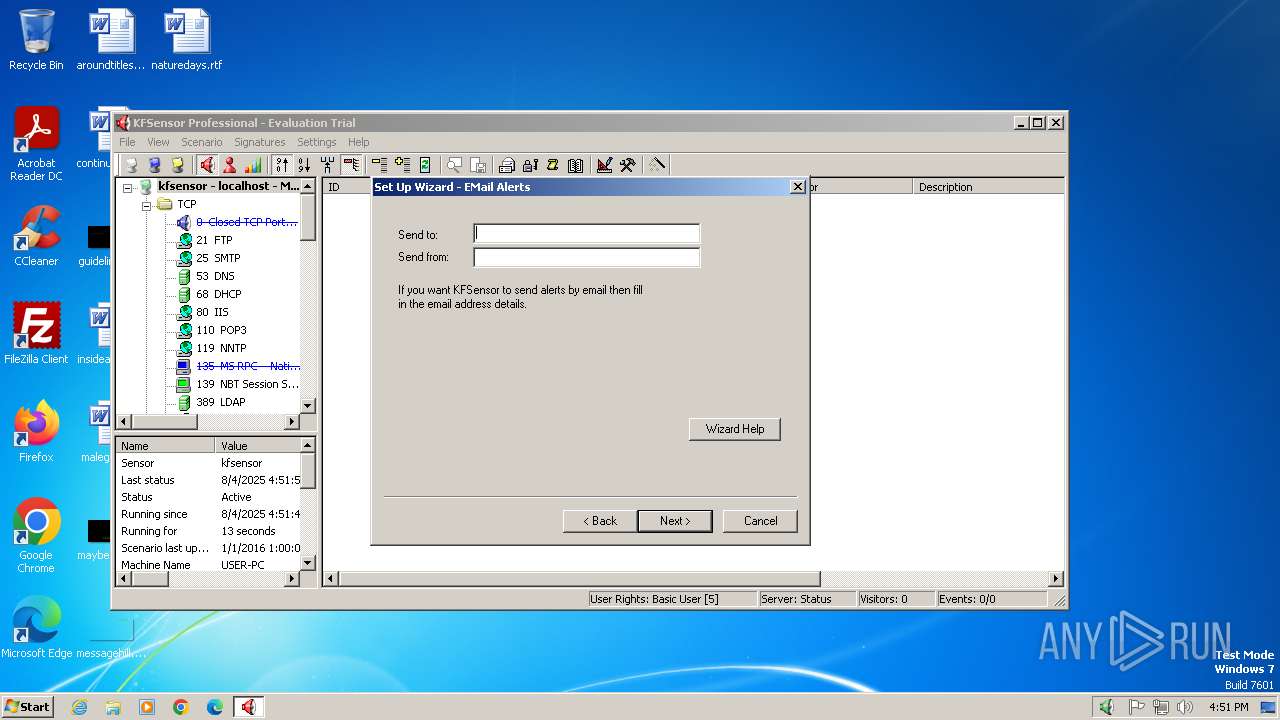The height and width of the screenshot is (720, 1280).
Task: Select the 389 LDAP tree item
Action: tap(220, 402)
